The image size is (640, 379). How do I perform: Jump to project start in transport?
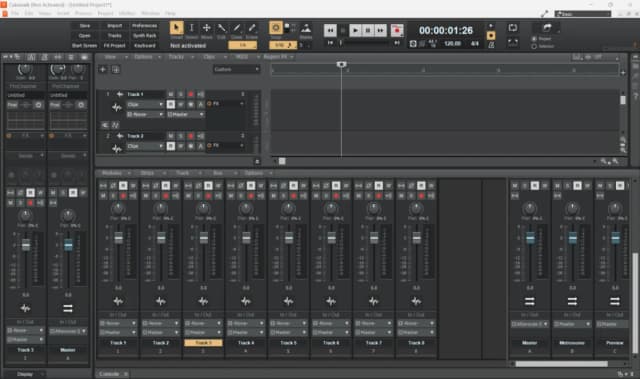tap(330, 42)
